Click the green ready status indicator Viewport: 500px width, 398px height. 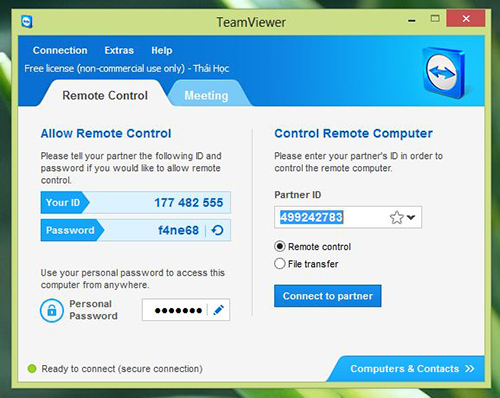[x=32, y=369]
